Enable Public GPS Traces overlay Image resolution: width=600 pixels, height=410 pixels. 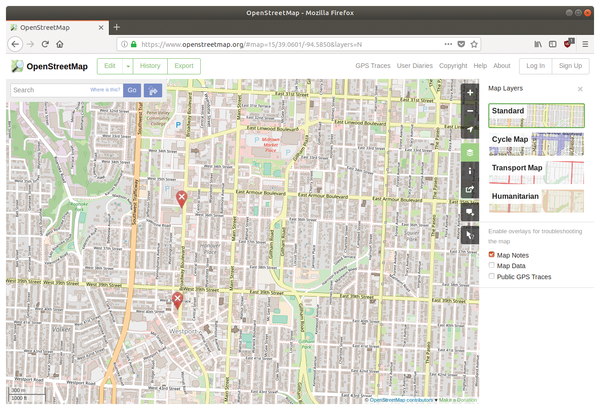(x=492, y=277)
